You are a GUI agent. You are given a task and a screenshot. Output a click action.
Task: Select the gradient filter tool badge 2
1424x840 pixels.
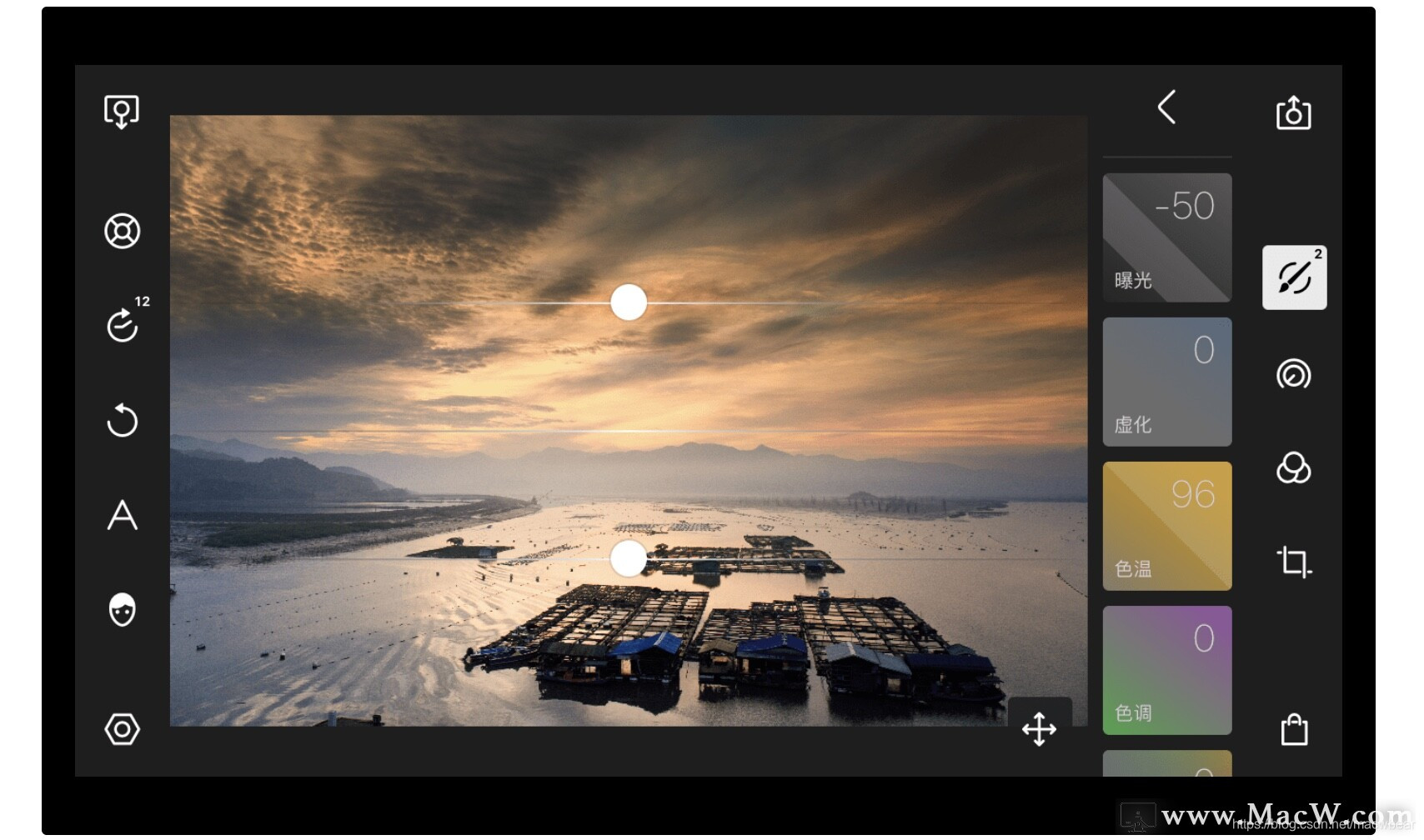tap(1295, 277)
